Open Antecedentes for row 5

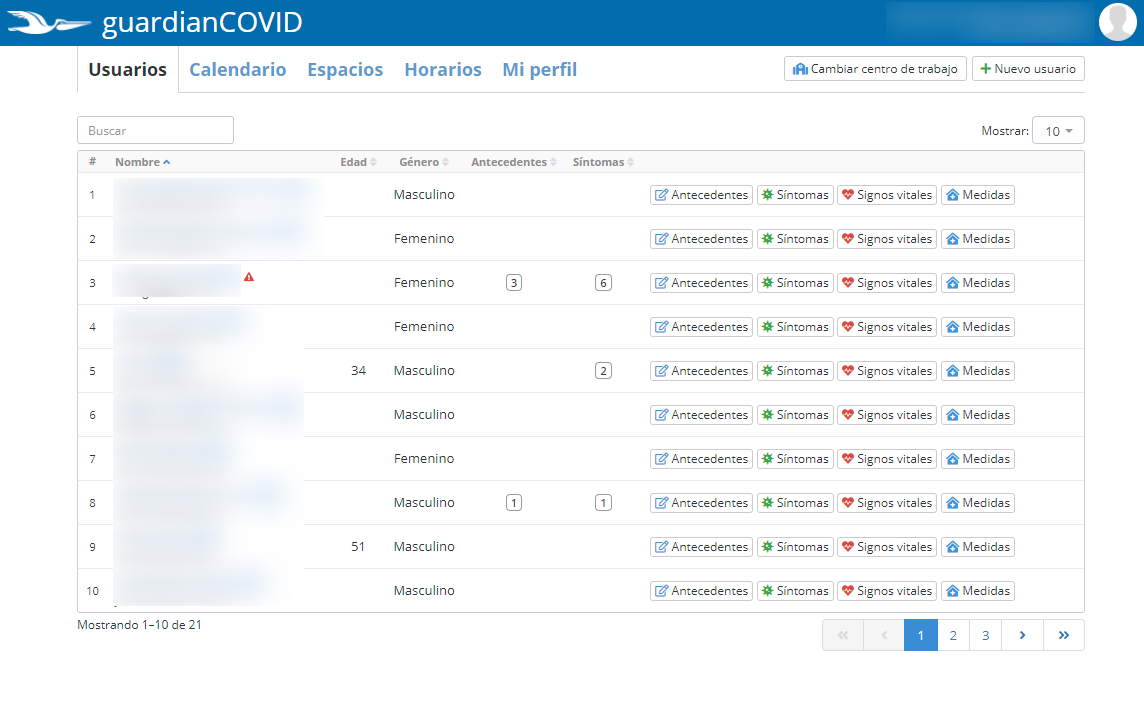(701, 371)
